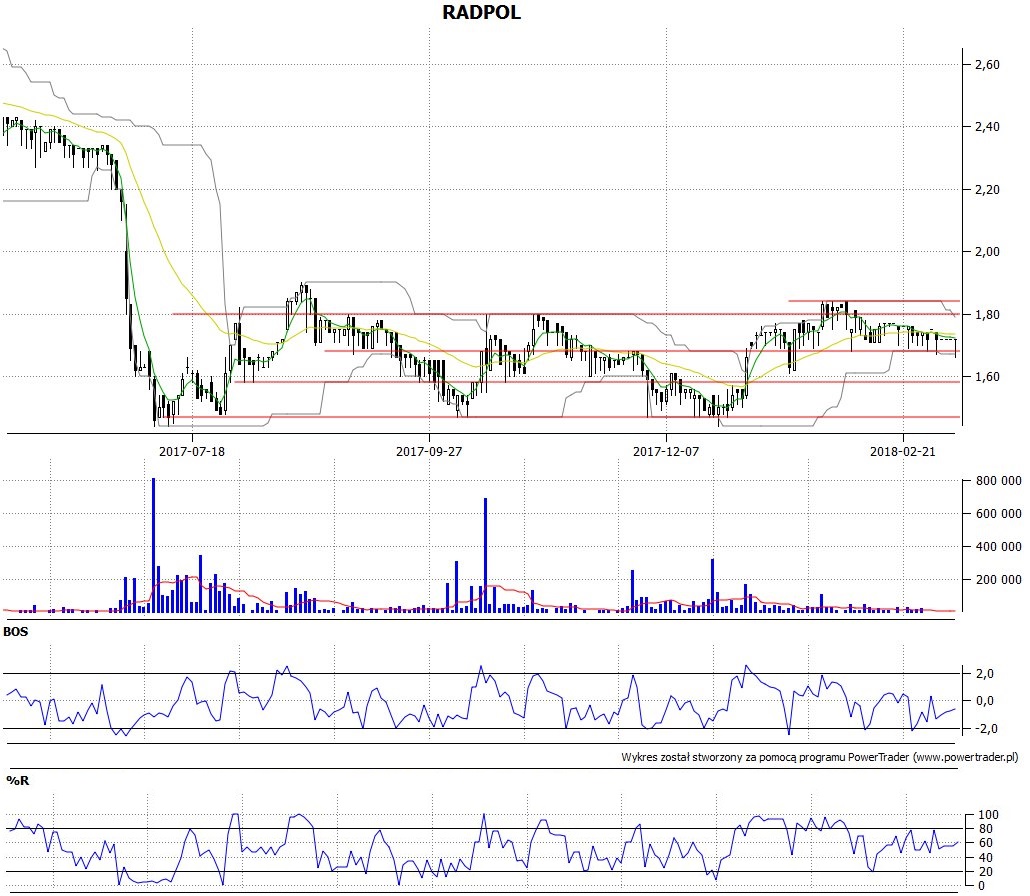1030x896 pixels.
Task: Click the 600 000 volume axis label
Action: click(998, 514)
